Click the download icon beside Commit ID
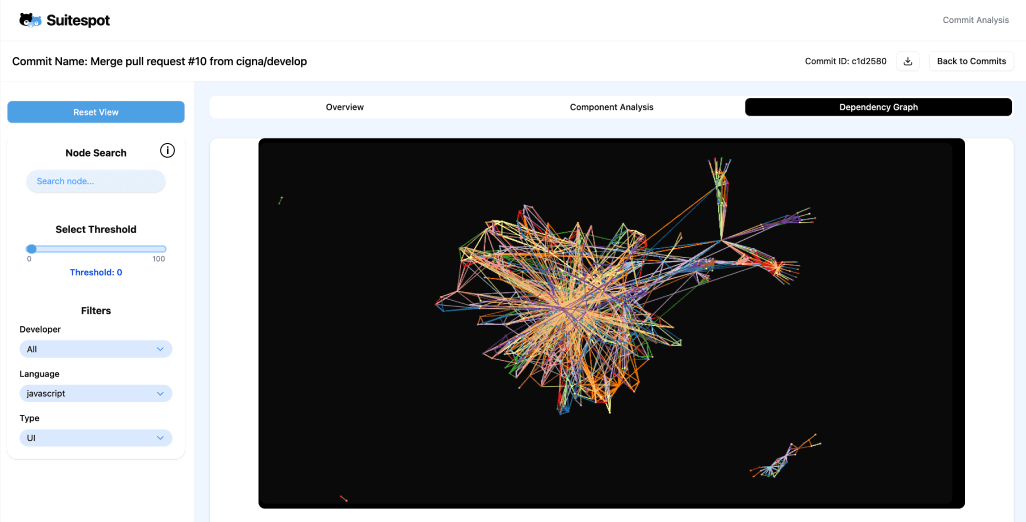 (908, 61)
